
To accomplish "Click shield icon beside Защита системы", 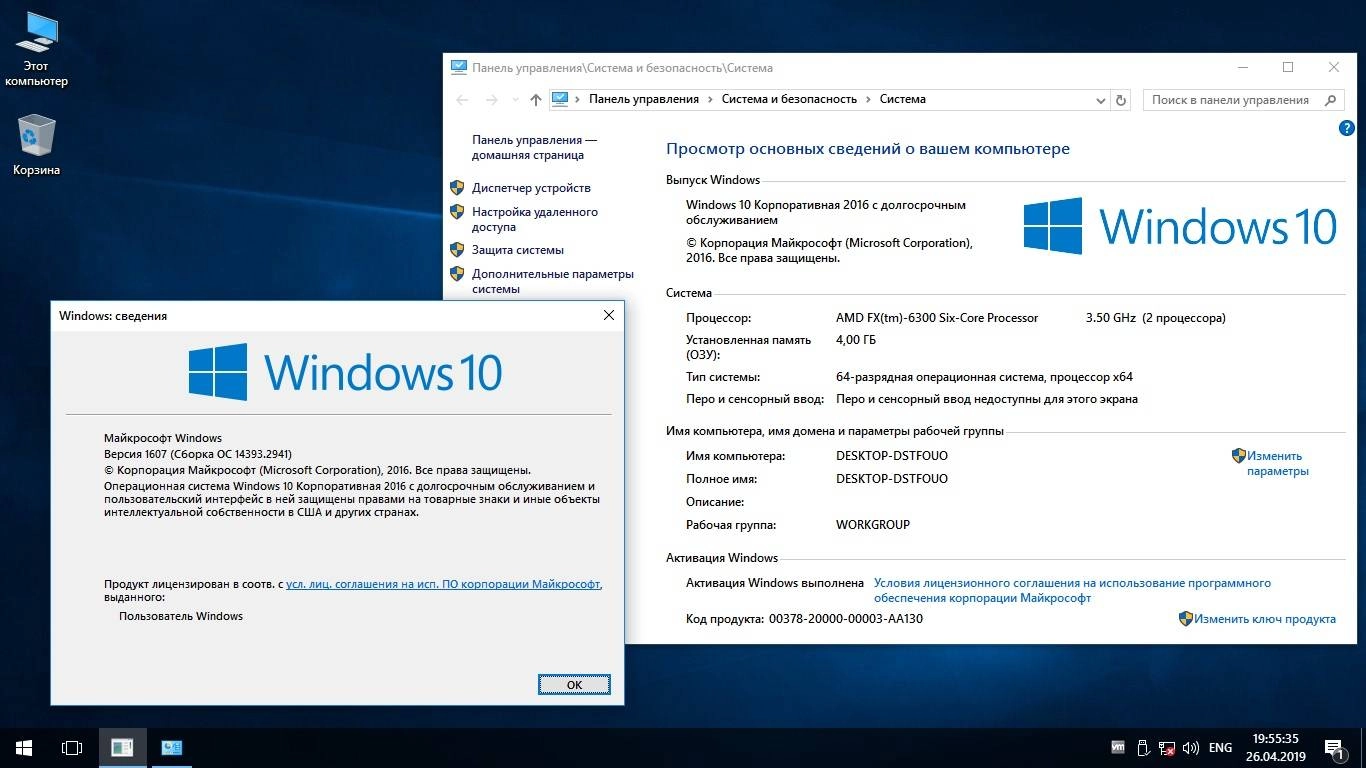I will click(x=457, y=250).
